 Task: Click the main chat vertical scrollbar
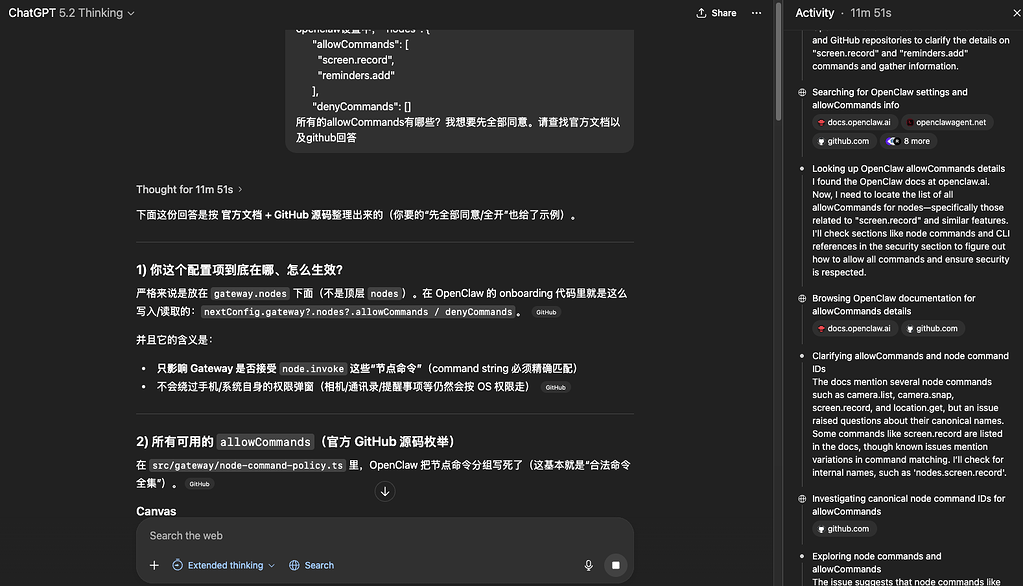(x=778, y=62)
